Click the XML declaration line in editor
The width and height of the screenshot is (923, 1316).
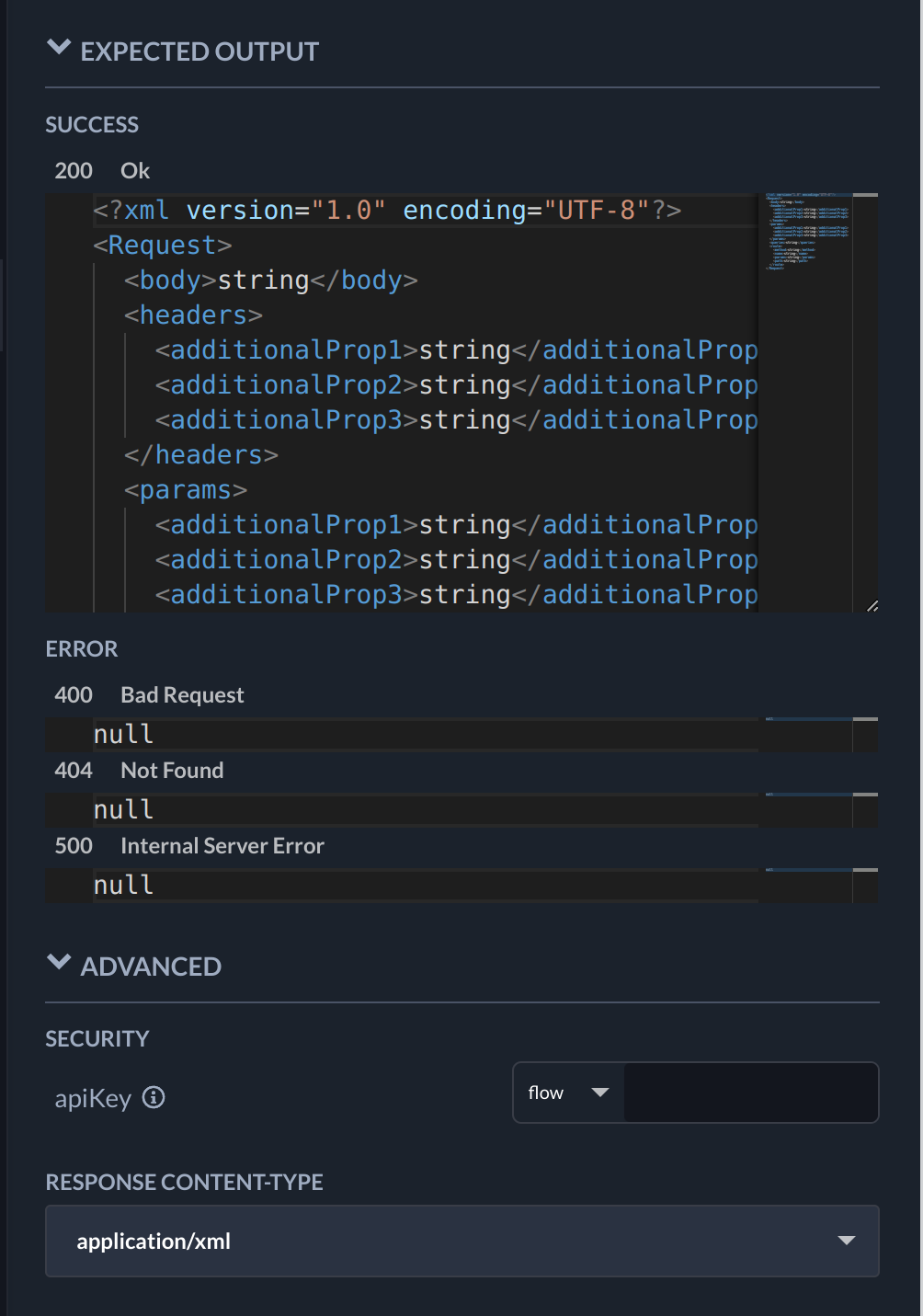[386, 211]
